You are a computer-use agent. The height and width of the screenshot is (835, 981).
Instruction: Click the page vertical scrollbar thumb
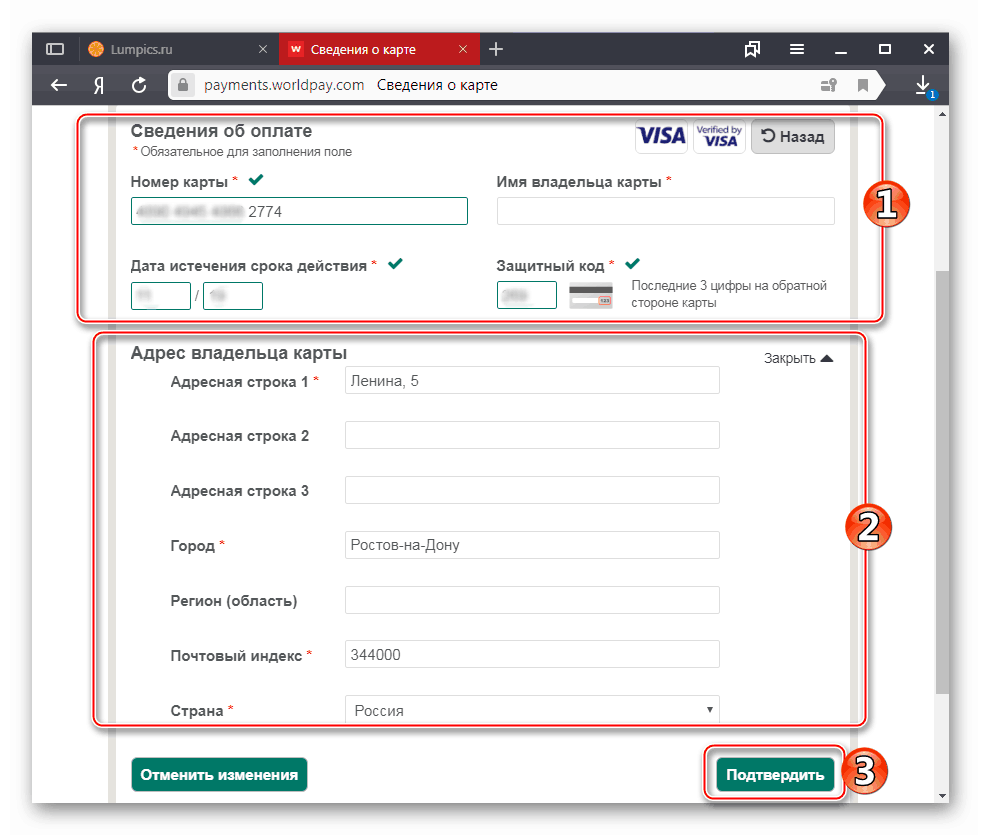click(942, 482)
